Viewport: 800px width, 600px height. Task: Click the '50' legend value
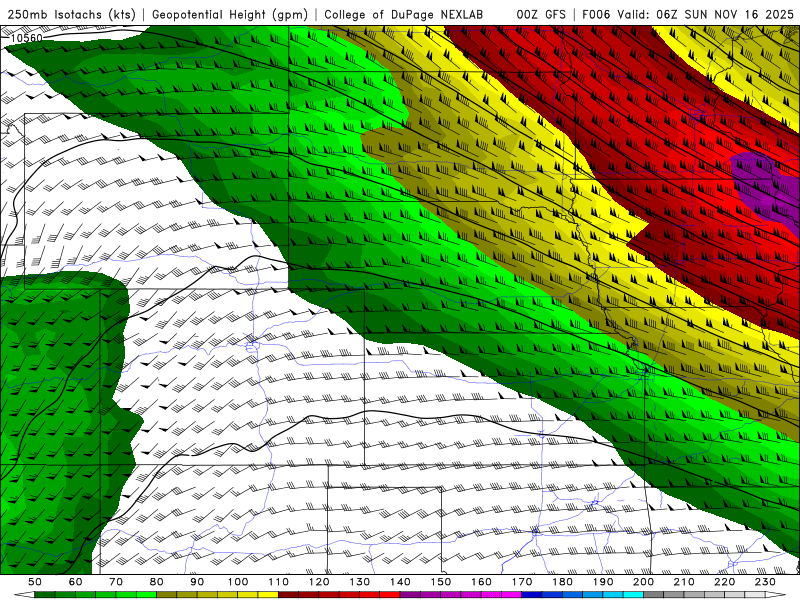[x=34, y=582]
